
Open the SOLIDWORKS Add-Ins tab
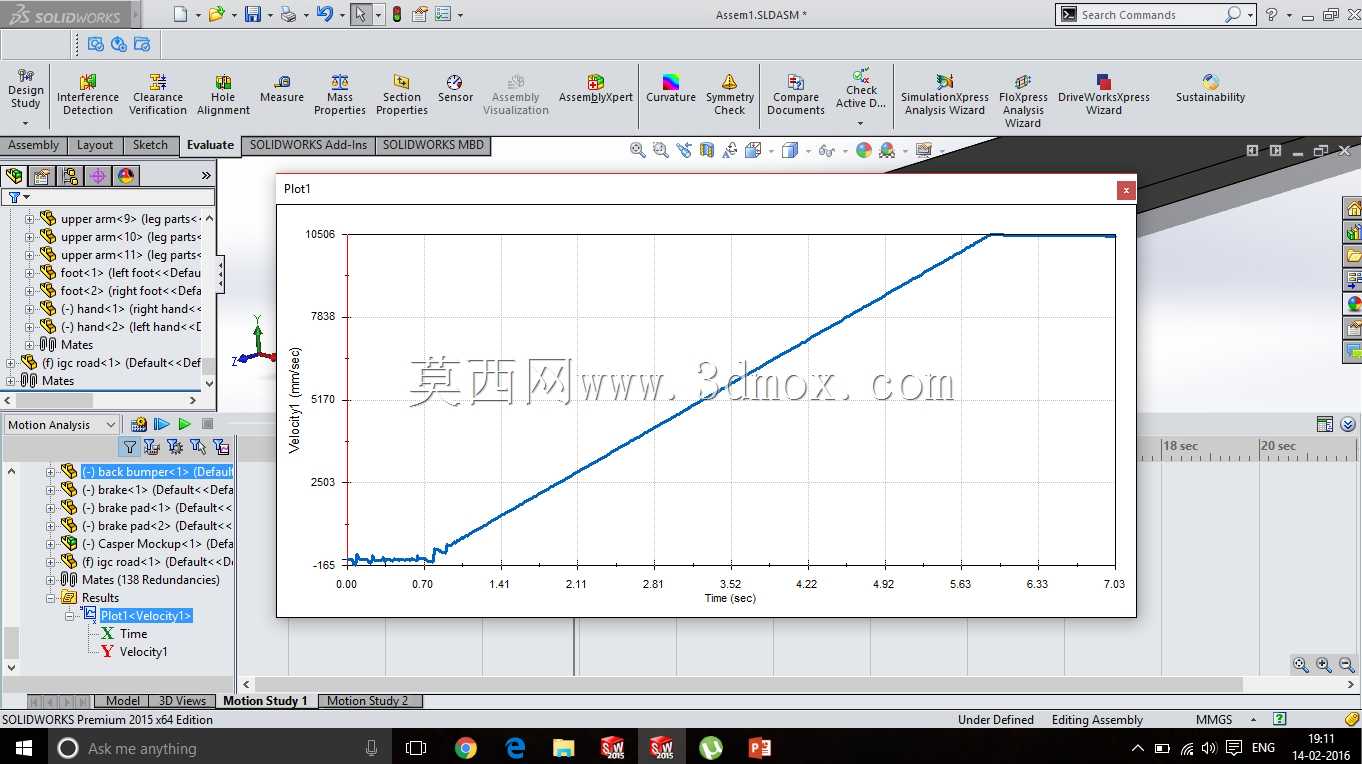click(x=308, y=145)
